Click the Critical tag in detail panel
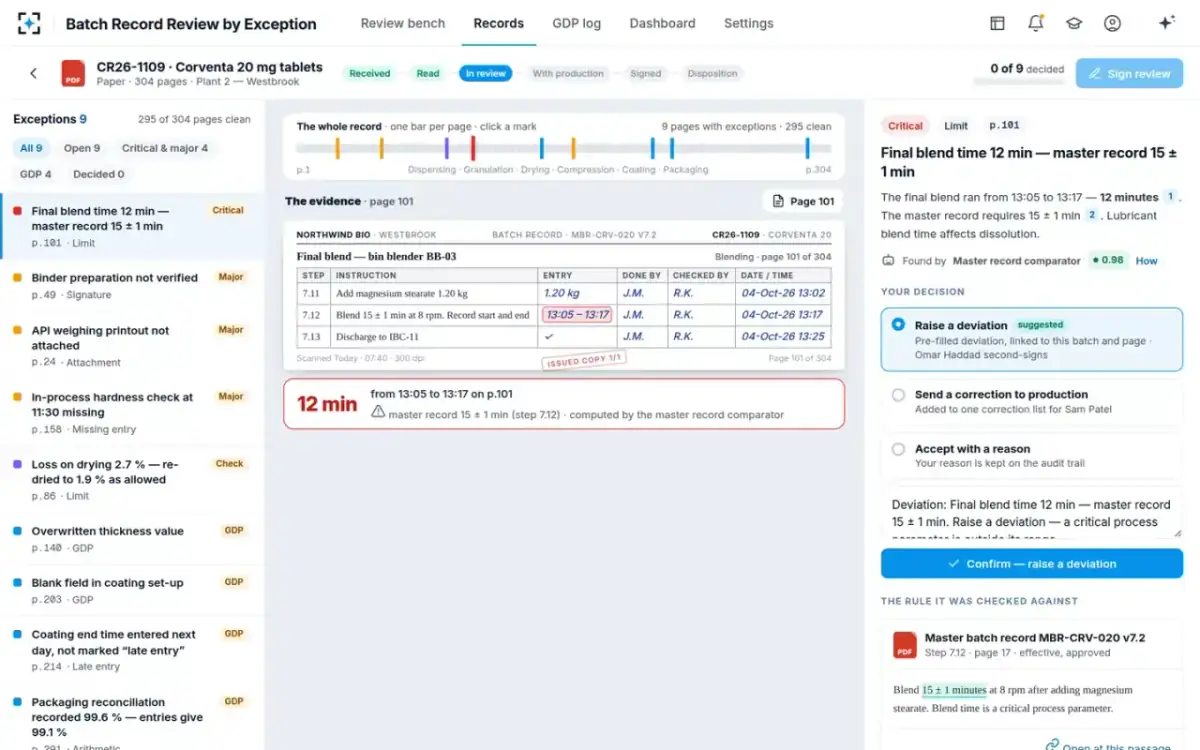The height and width of the screenshot is (750, 1200). (905, 126)
